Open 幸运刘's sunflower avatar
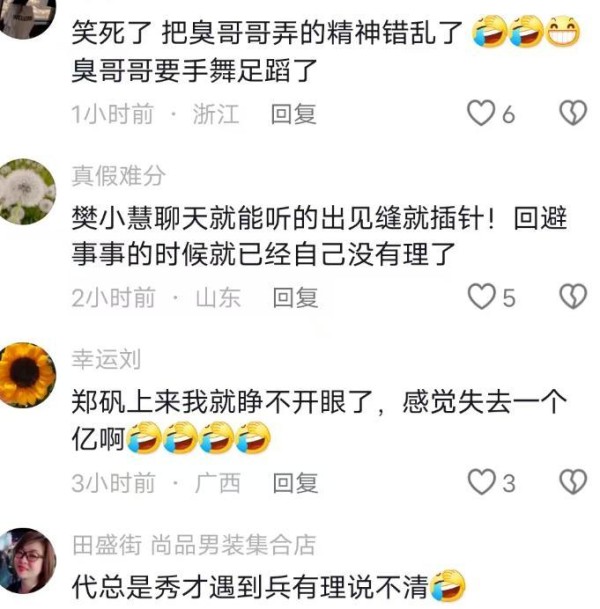The height and width of the screenshot is (609, 600). click(x=27, y=375)
